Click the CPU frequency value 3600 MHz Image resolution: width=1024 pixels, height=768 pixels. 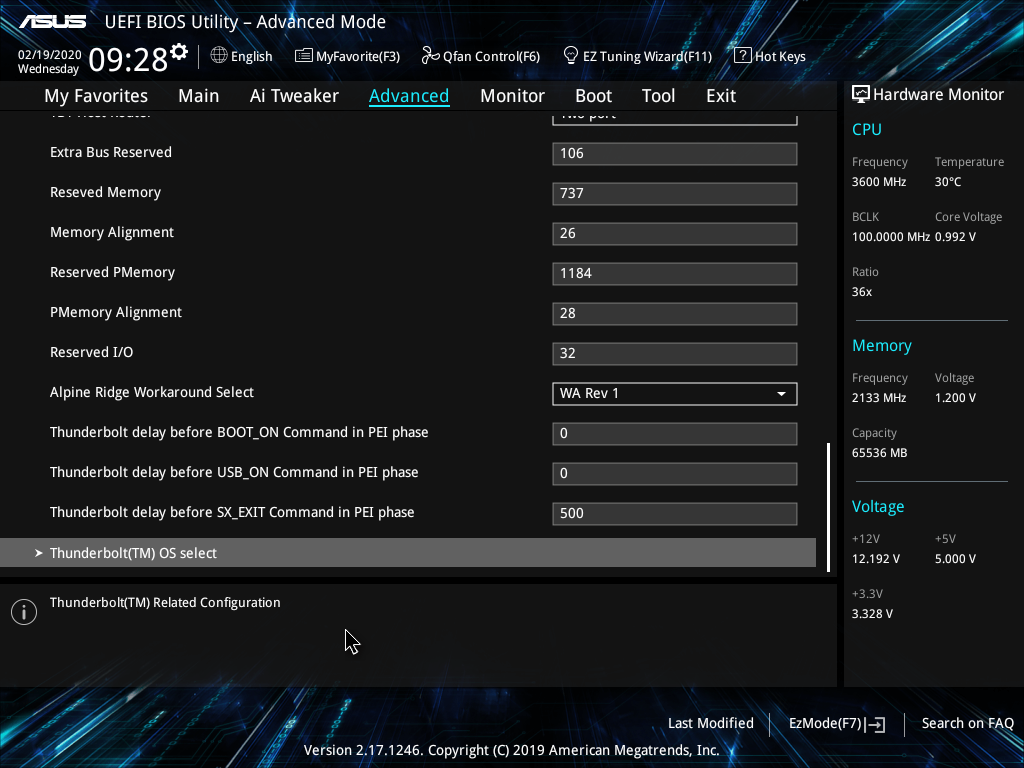(x=878, y=182)
